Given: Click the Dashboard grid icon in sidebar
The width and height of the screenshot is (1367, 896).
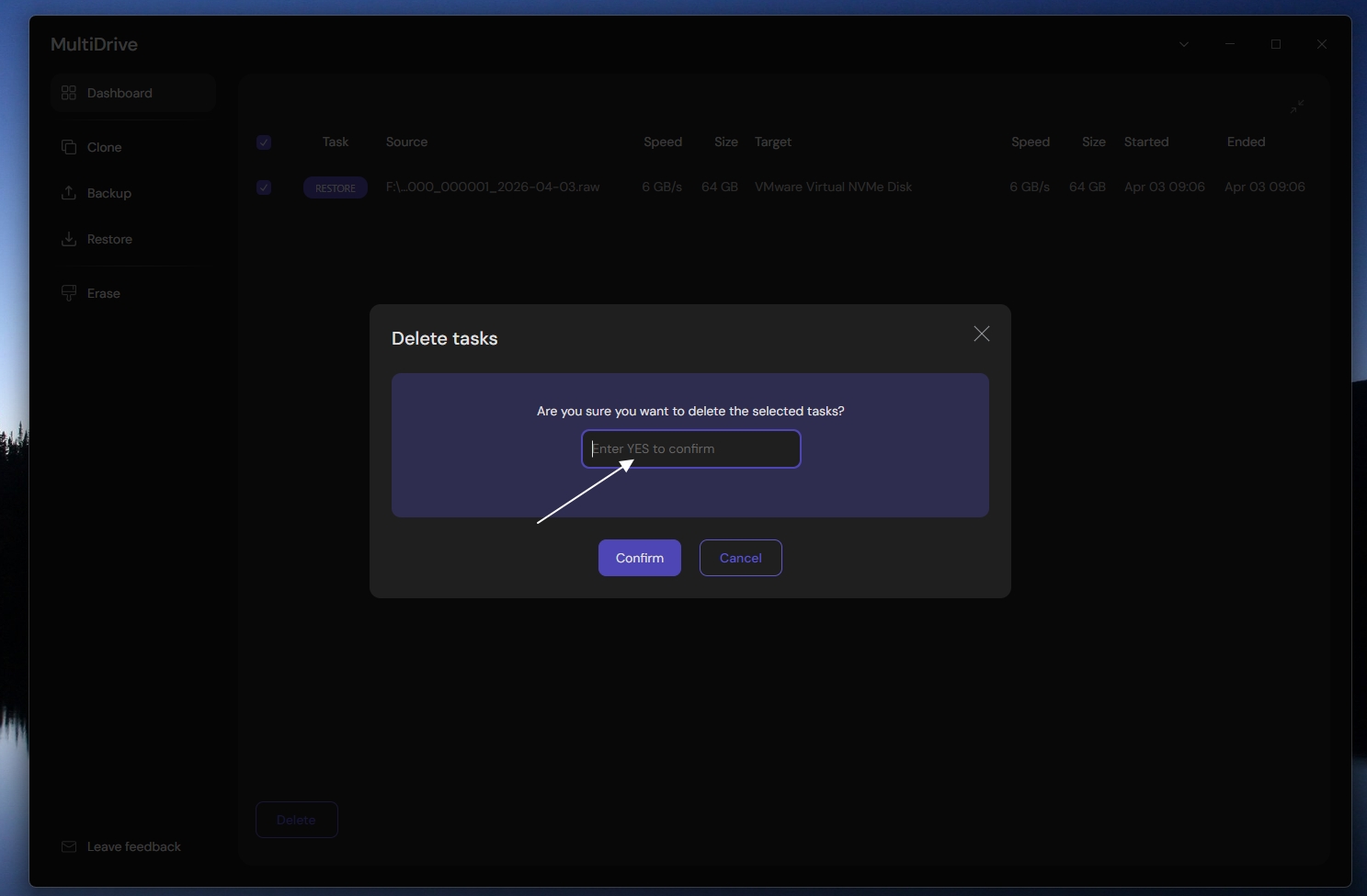Looking at the screenshot, I should (x=69, y=93).
